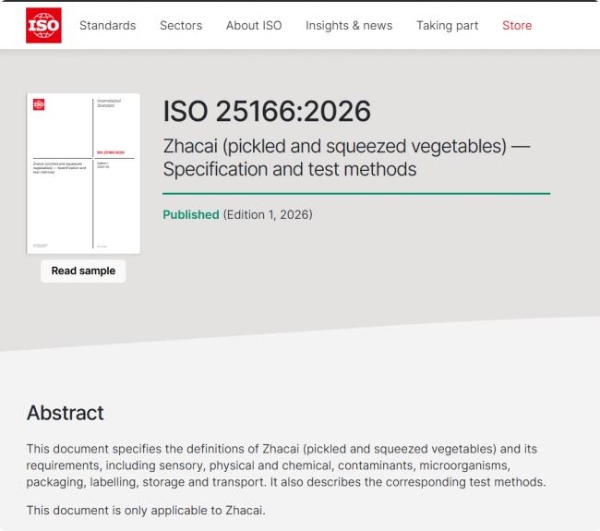Open the Insights & news menu

point(349,26)
